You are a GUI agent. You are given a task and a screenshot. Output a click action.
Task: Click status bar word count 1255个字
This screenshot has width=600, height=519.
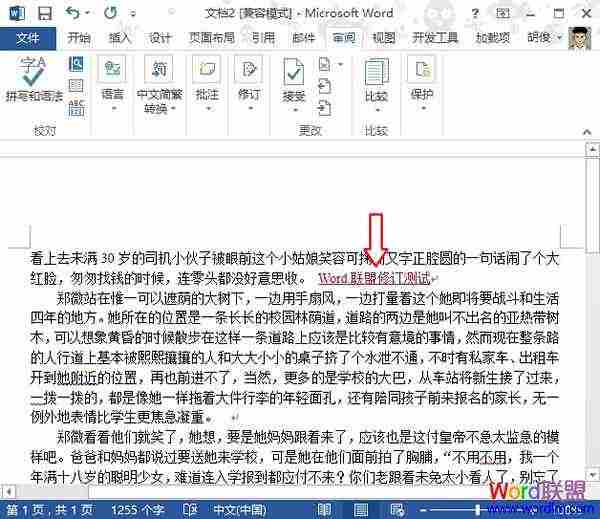pyautogui.click(x=137, y=510)
